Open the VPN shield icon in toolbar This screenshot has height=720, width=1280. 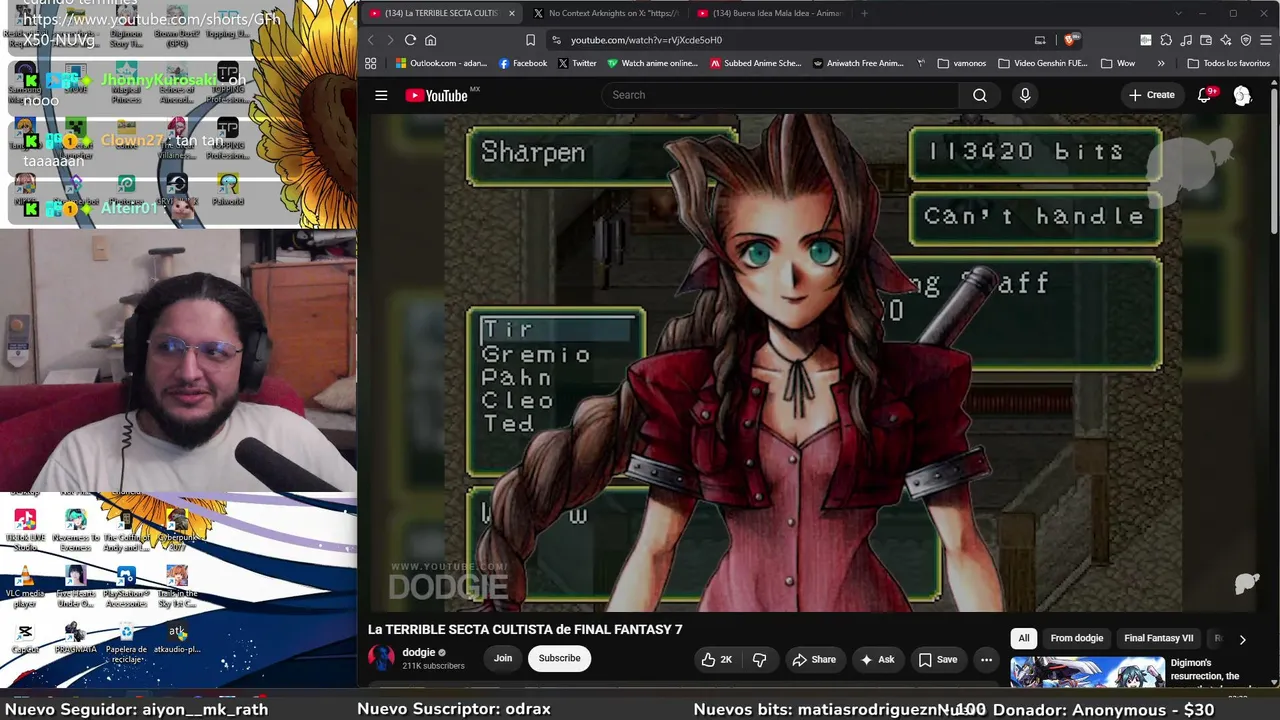1246,40
